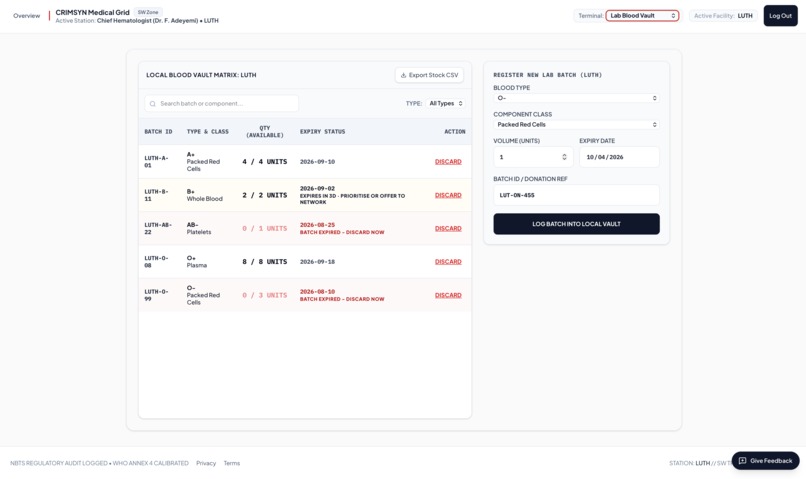The width and height of the screenshot is (806, 479).
Task: Select the CRIMSYN Medical Grid title
Action: click(x=93, y=12)
